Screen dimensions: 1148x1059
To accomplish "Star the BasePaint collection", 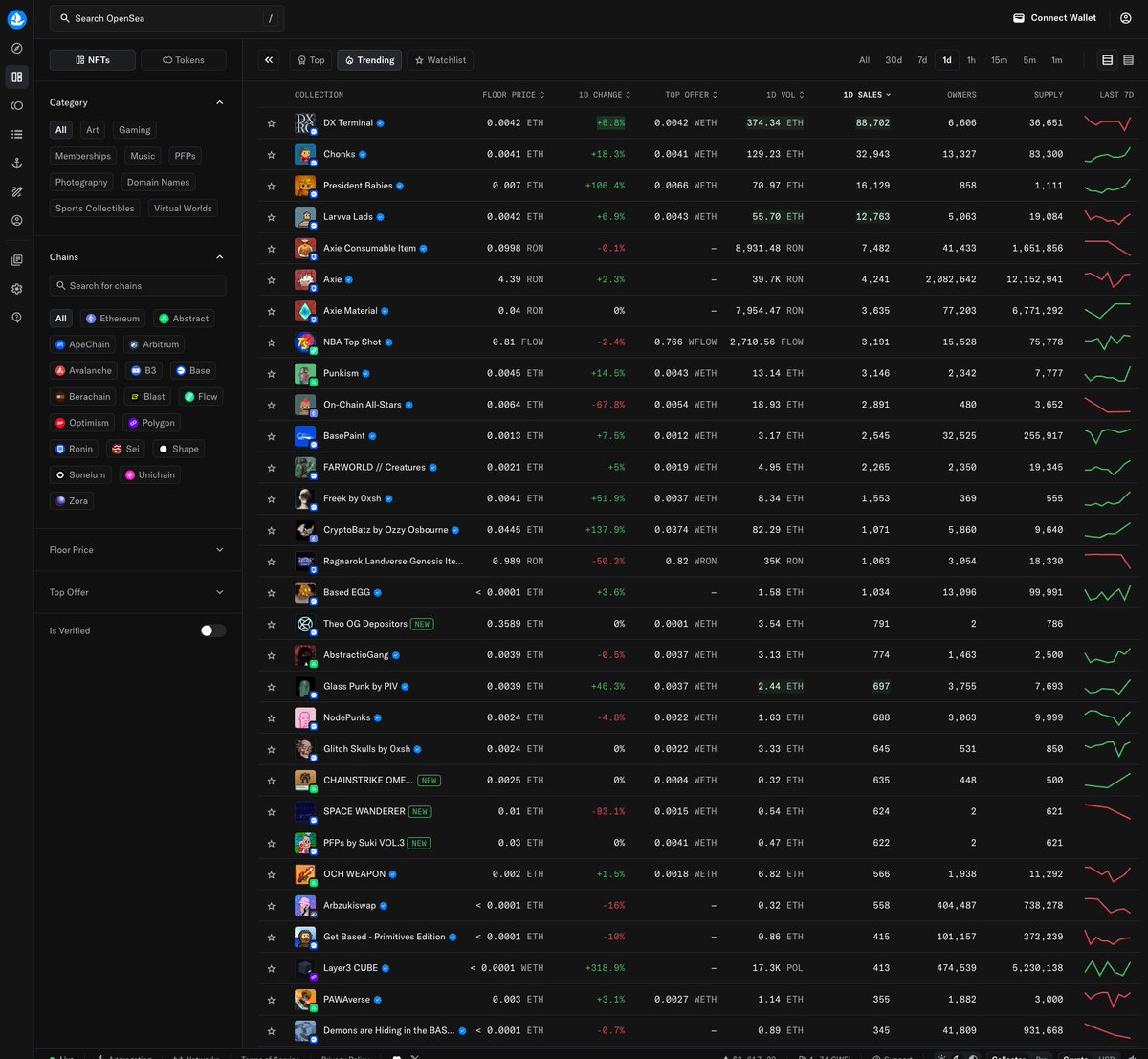I will tap(272, 436).
